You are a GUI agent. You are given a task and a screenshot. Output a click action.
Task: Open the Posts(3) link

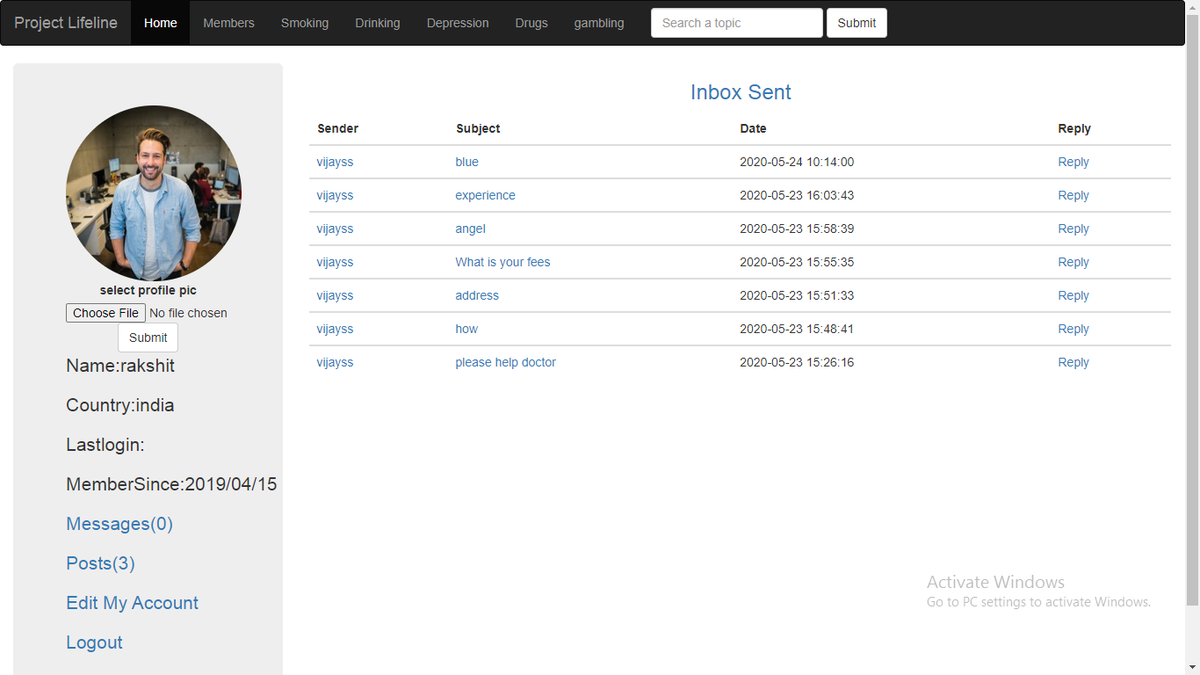[x=100, y=564]
